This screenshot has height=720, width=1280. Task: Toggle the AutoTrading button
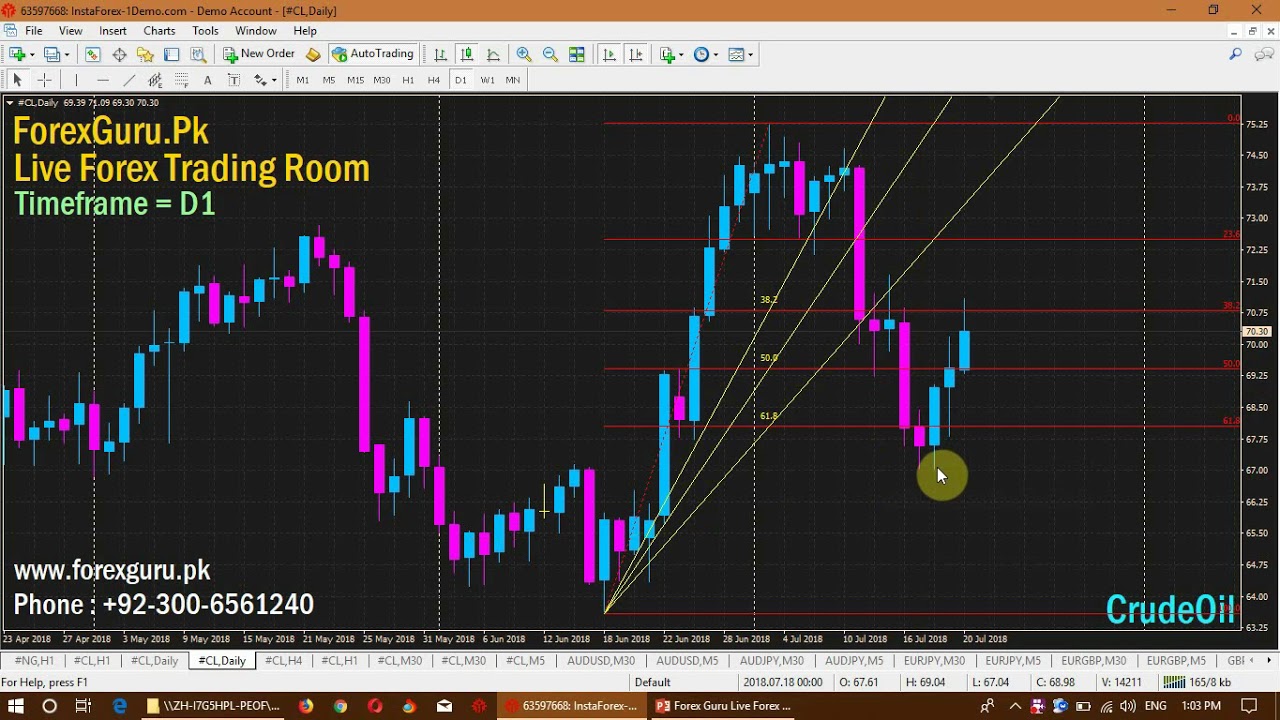tap(373, 54)
